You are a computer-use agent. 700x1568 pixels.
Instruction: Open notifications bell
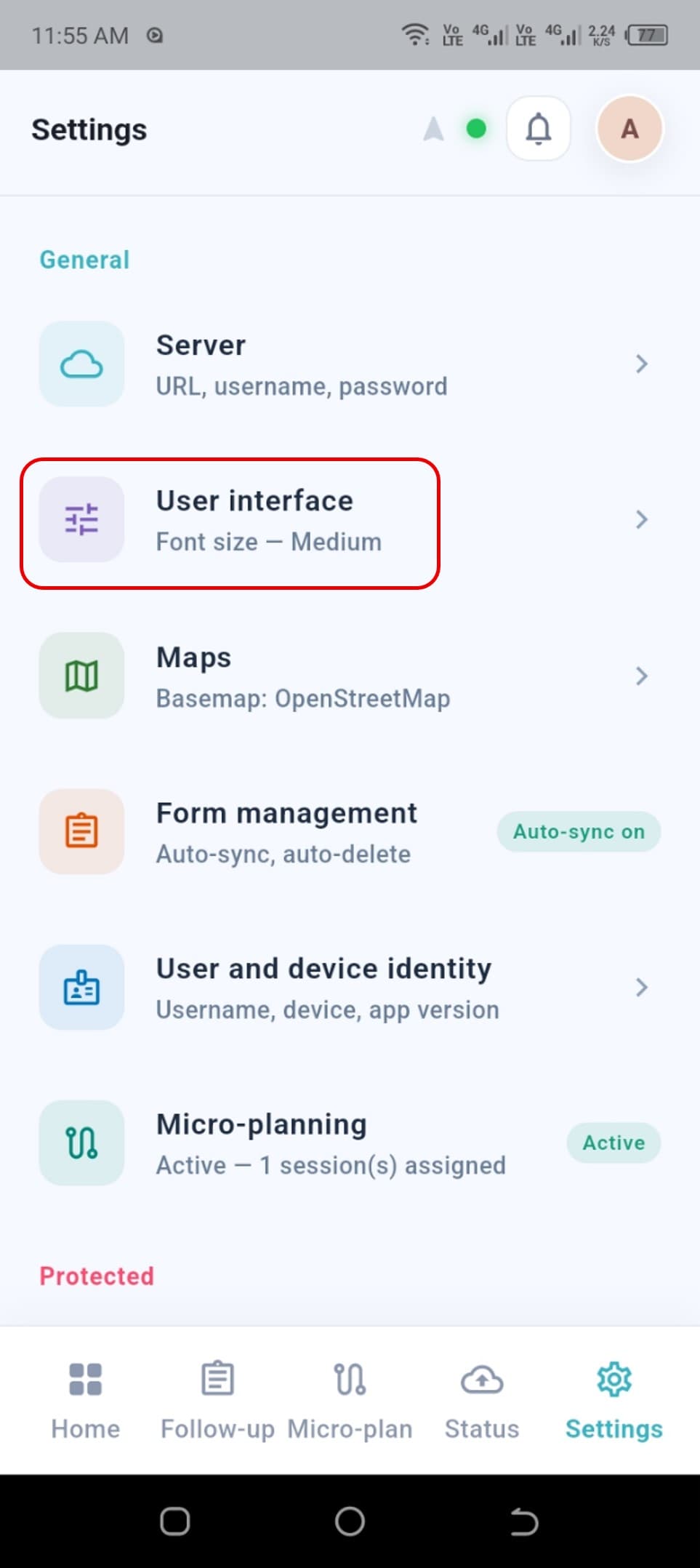(x=539, y=129)
